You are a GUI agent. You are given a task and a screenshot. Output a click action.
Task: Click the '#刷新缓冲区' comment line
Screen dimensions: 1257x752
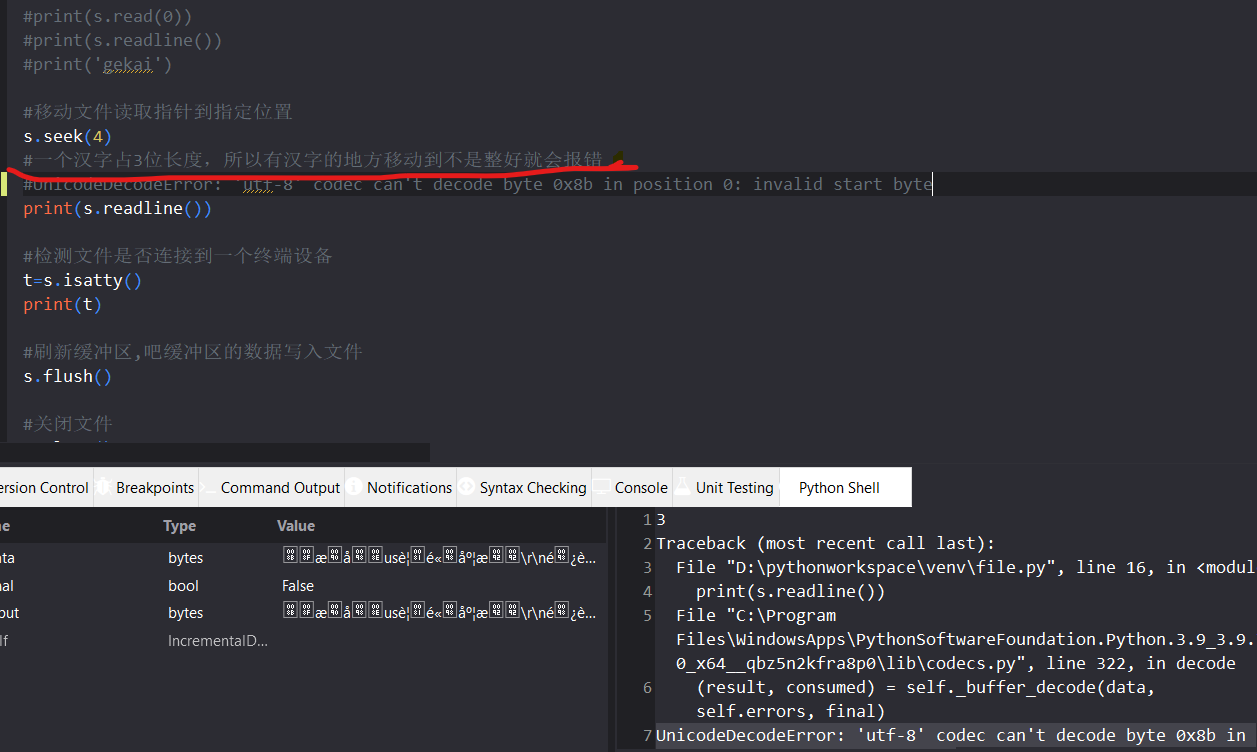[x=193, y=352]
